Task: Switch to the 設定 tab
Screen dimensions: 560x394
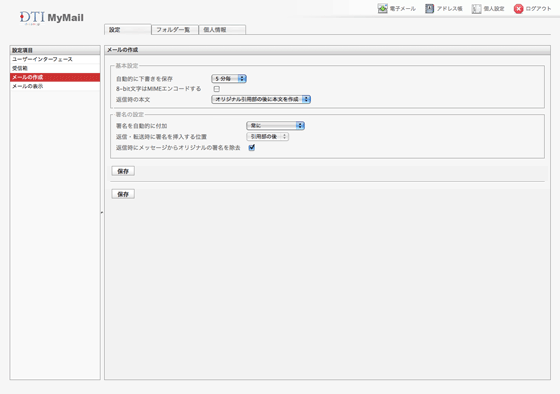Action: 128,30
